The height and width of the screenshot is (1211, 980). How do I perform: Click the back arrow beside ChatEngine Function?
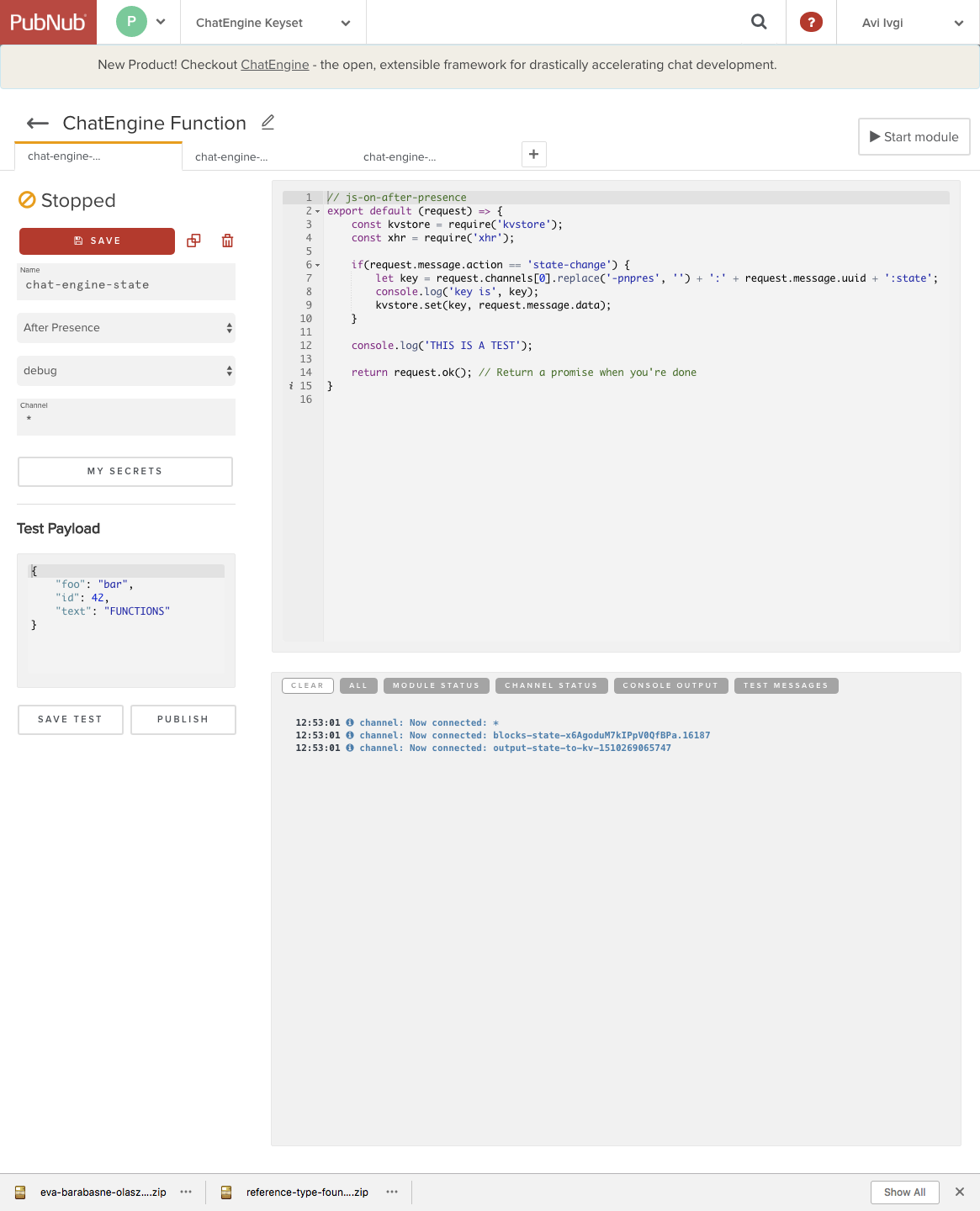coord(38,124)
